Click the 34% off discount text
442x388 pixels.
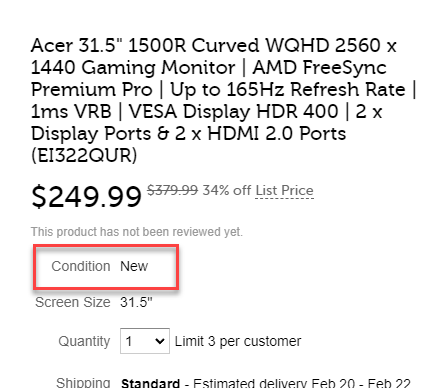(x=227, y=190)
